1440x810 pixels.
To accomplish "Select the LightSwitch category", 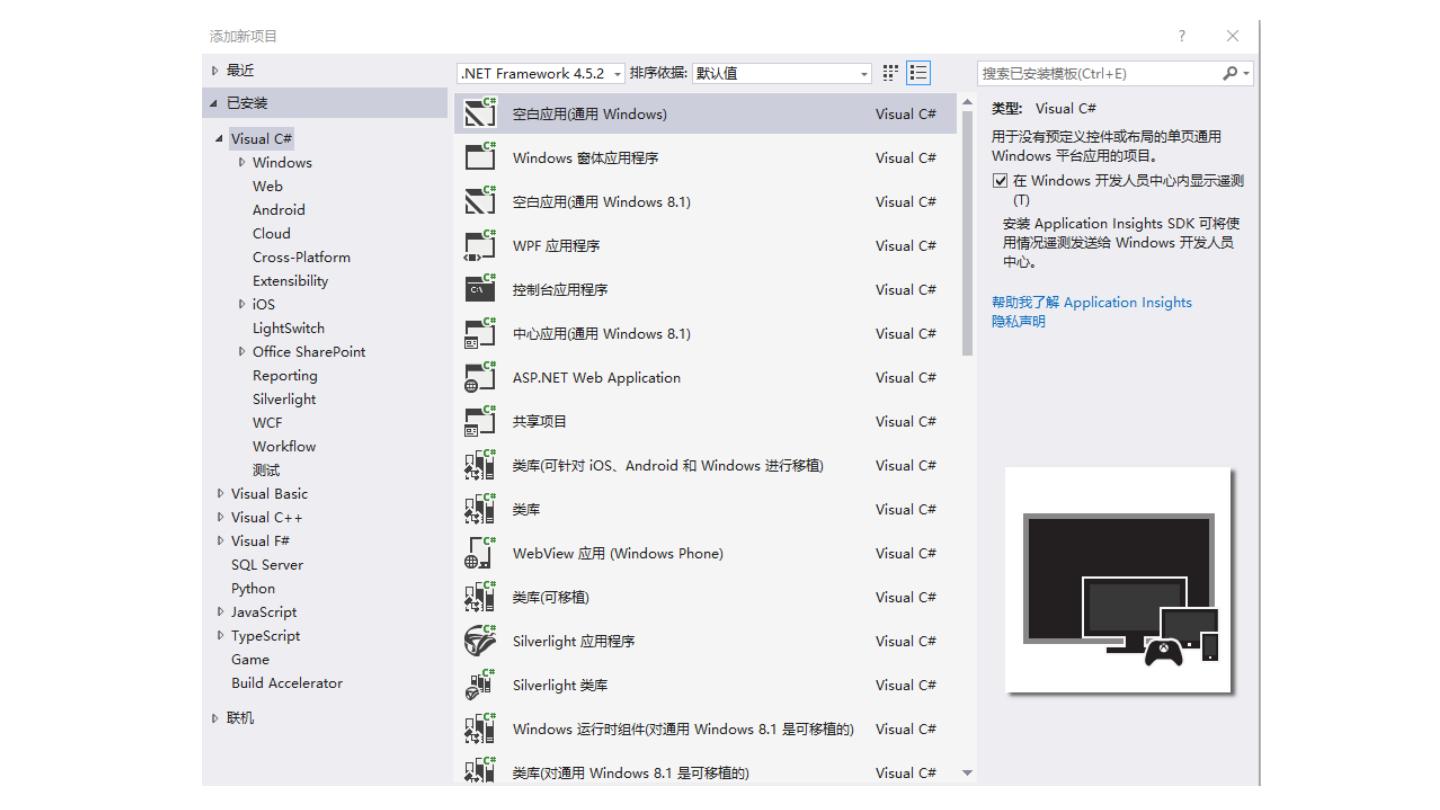I will tap(289, 328).
